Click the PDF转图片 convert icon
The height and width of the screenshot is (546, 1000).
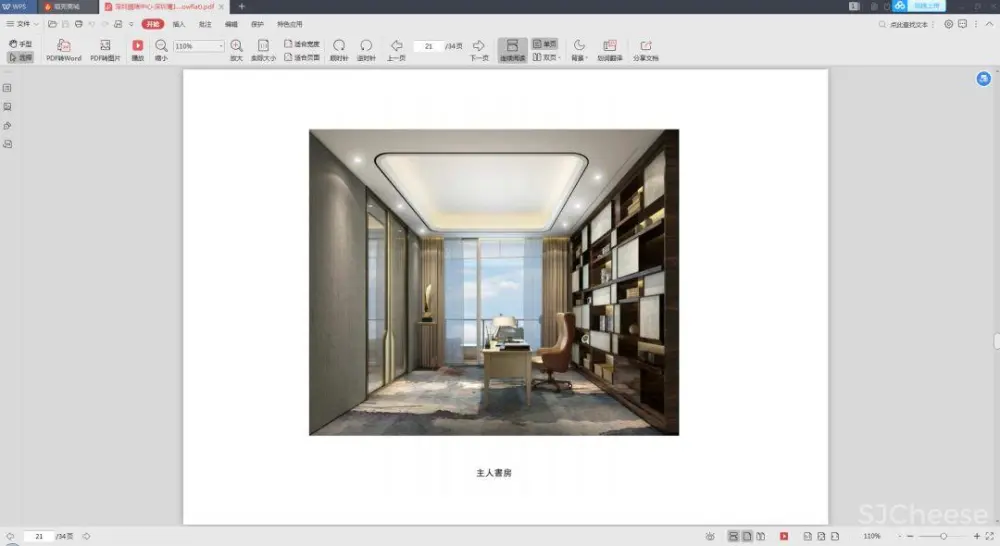coord(105,46)
